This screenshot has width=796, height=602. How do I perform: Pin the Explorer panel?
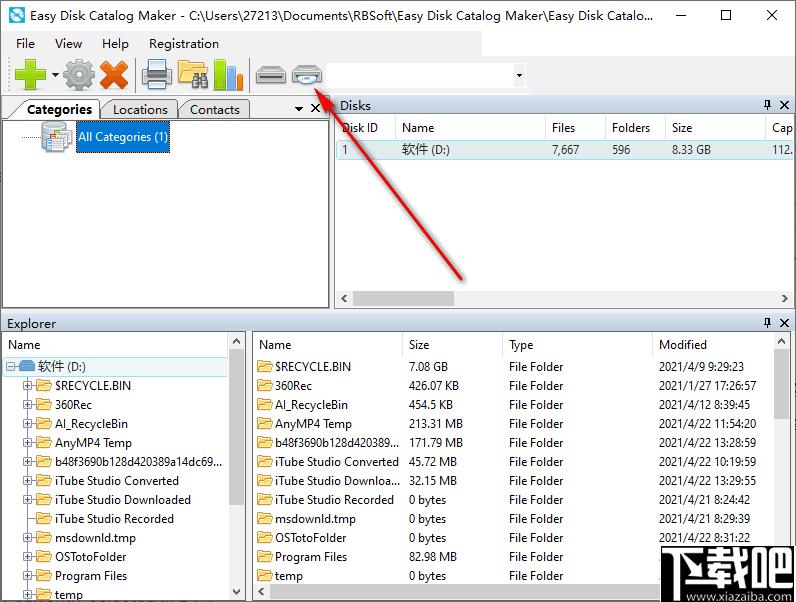tap(767, 323)
